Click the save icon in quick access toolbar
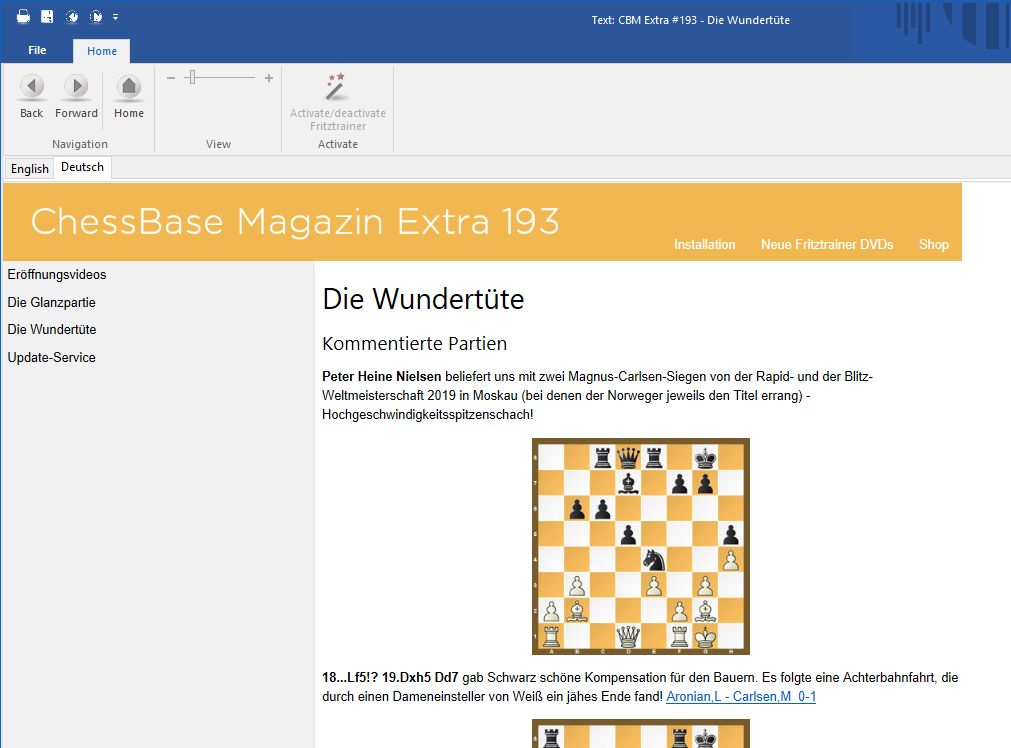 (x=47, y=17)
